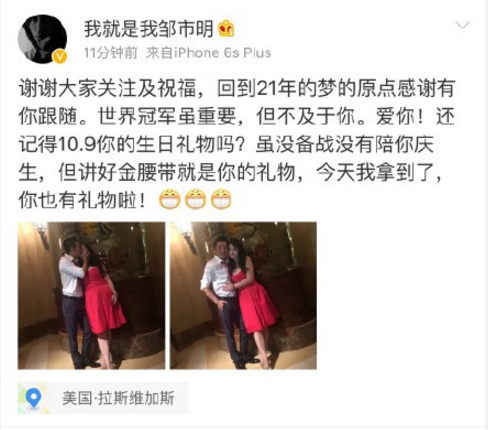Click the 11分钟前 timestamp
The image size is (488, 430).
tap(111, 53)
